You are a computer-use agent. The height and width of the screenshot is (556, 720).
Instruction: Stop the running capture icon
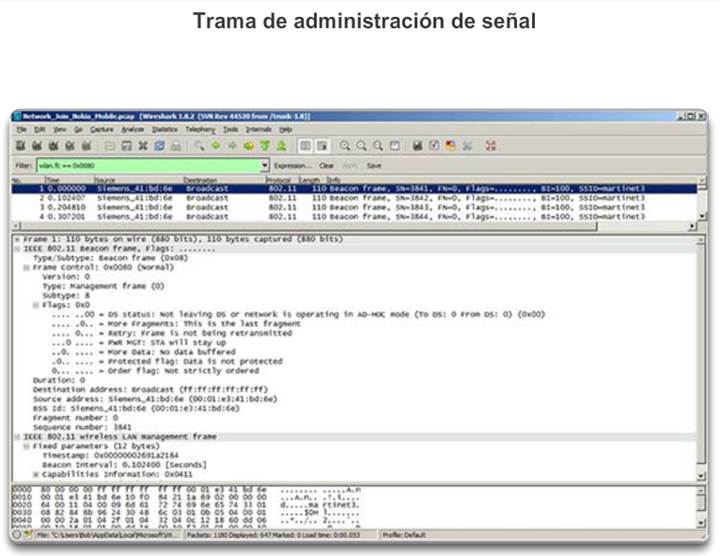pyautogui.click(x=70, y=146)
